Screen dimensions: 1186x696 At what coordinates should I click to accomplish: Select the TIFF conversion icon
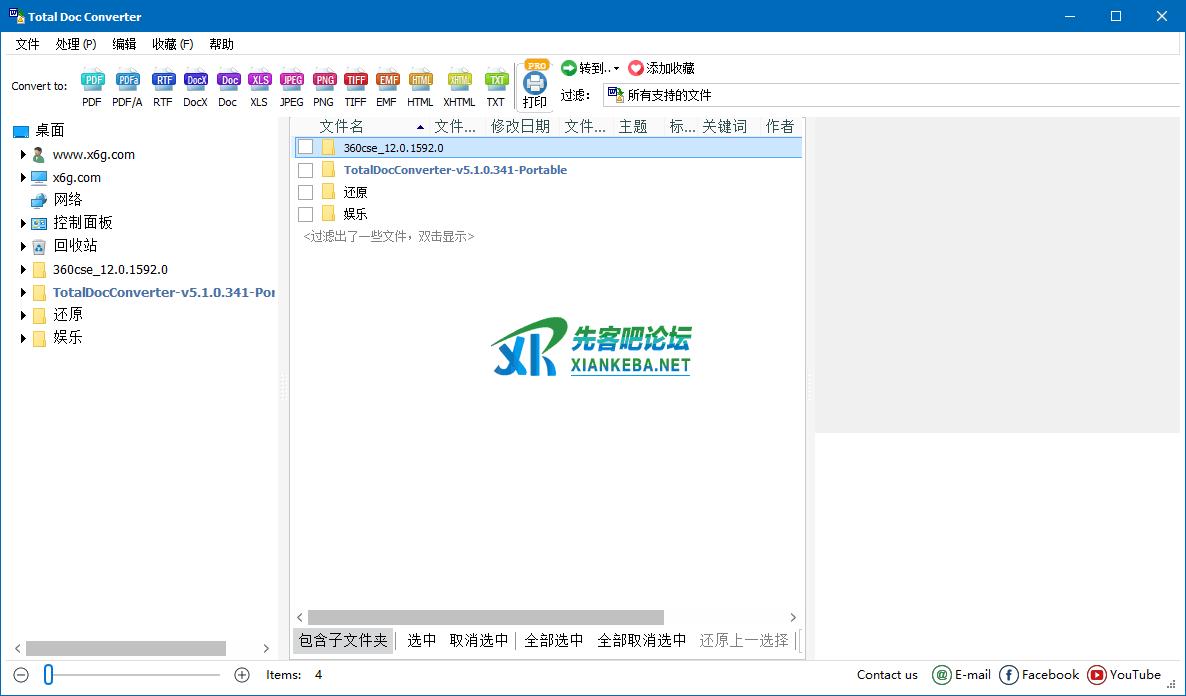(x=355, y=81)
